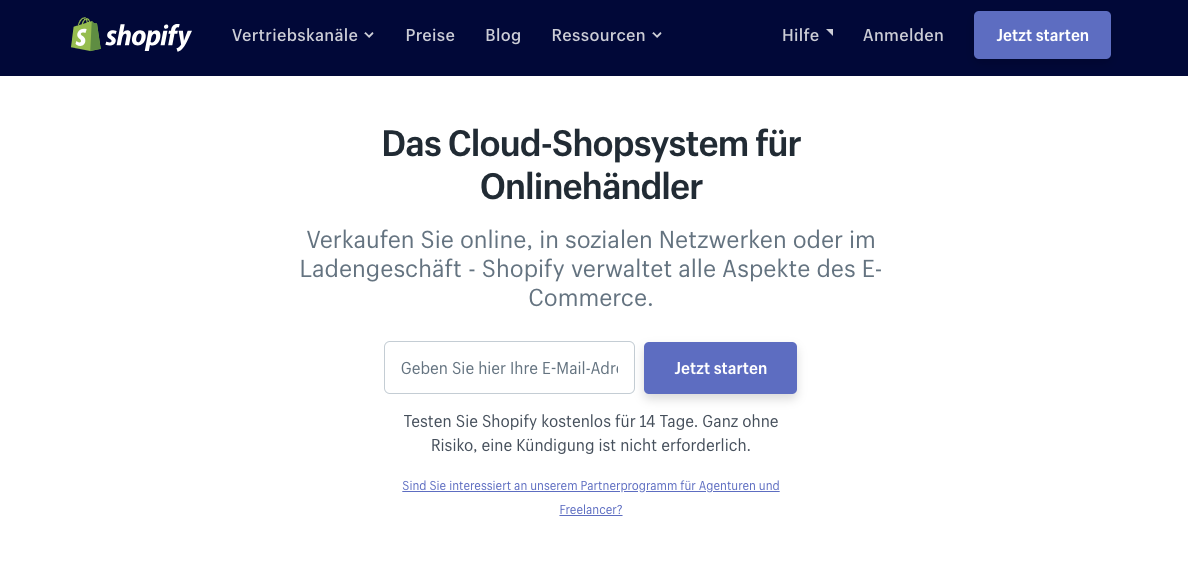
Task: Open the Hilfe menu
Action: (808, 35)
